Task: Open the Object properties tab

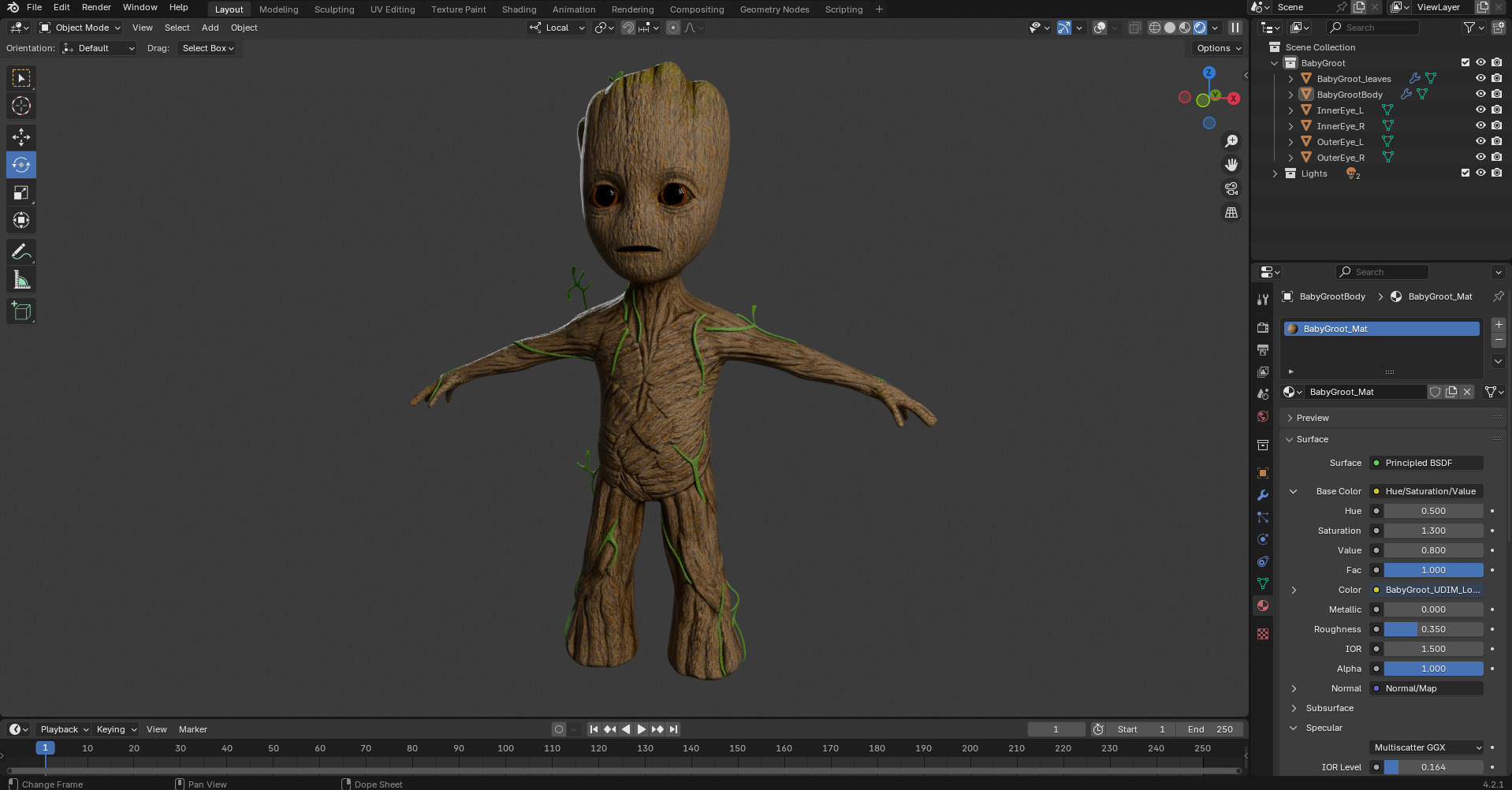Action: tap(1263, 473)
